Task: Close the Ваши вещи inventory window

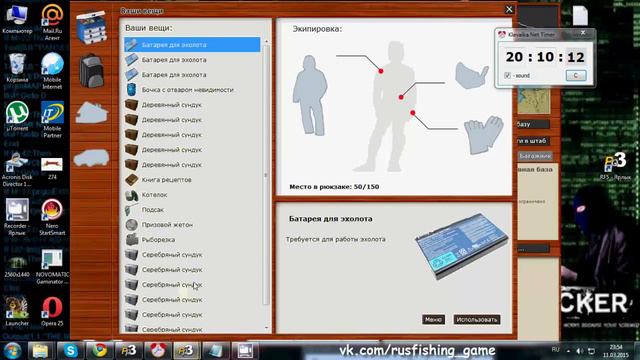Action: coord(509,9)
